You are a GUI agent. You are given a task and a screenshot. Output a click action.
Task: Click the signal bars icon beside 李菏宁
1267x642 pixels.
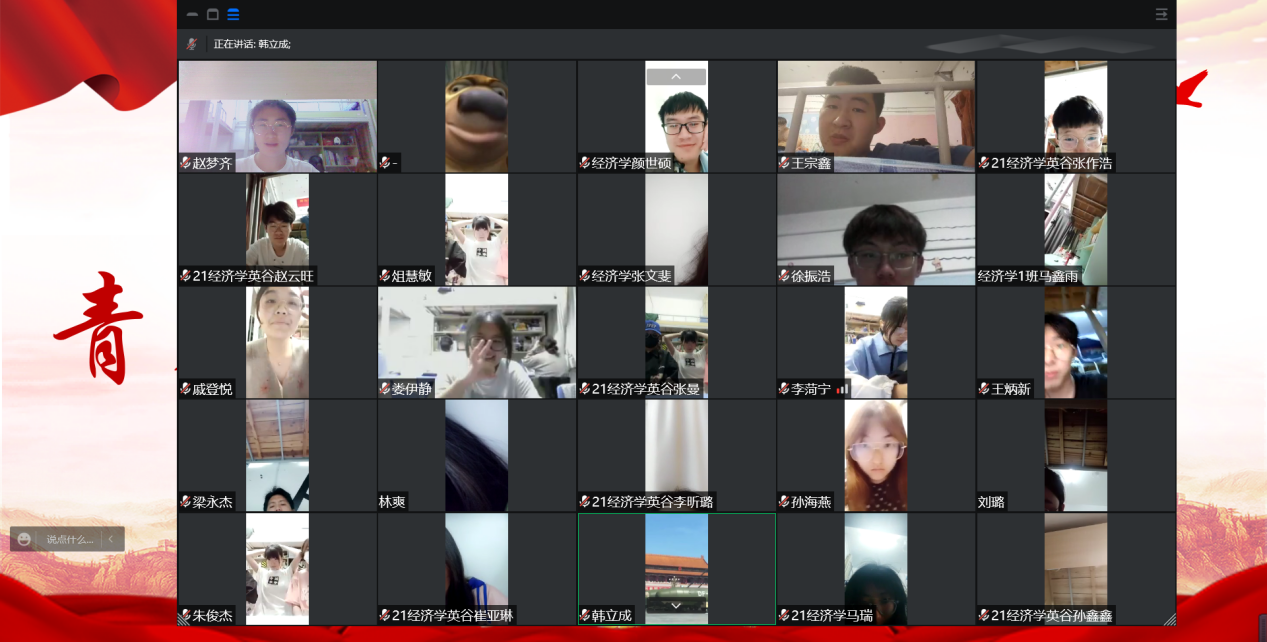(x=842, y=389)
